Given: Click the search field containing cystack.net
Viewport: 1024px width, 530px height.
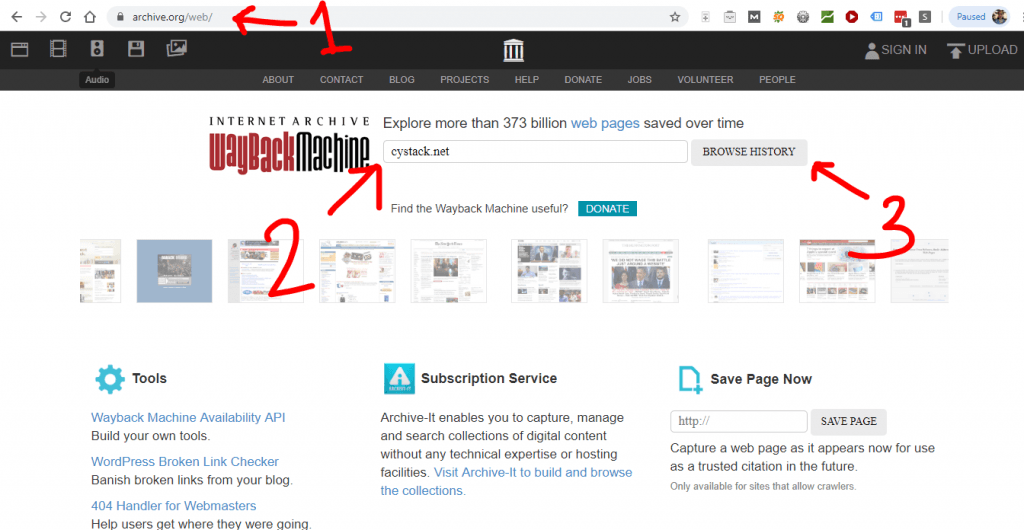Looking at the screenshot, I should pyautogui.click(x=536, y=151).
